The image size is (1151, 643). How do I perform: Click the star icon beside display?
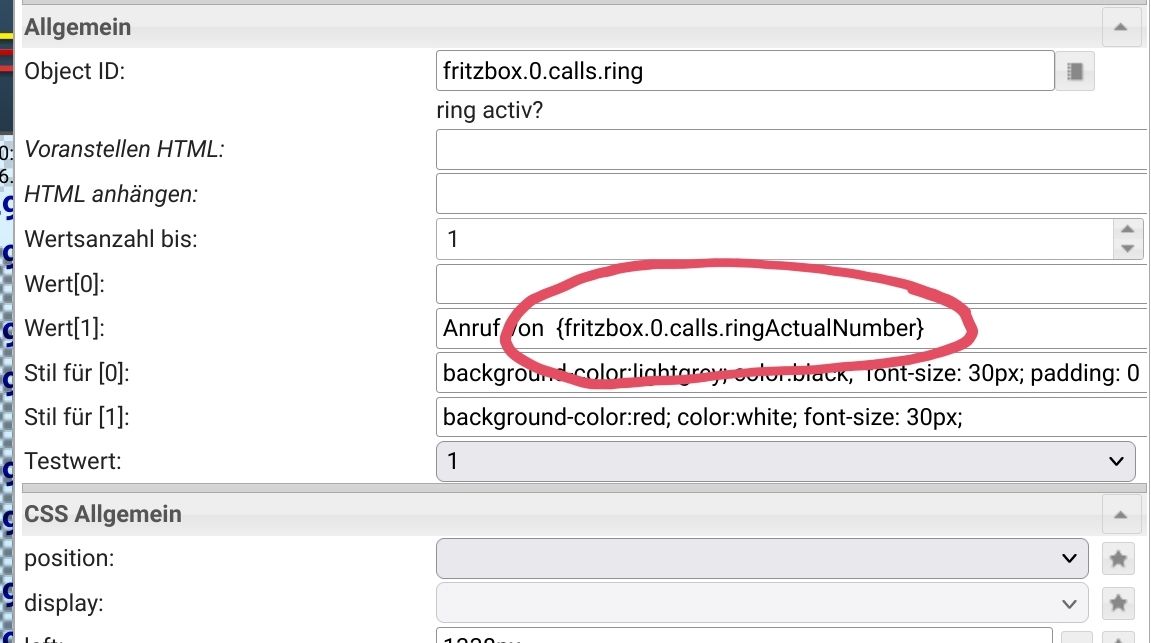(x=1118, y=603)
